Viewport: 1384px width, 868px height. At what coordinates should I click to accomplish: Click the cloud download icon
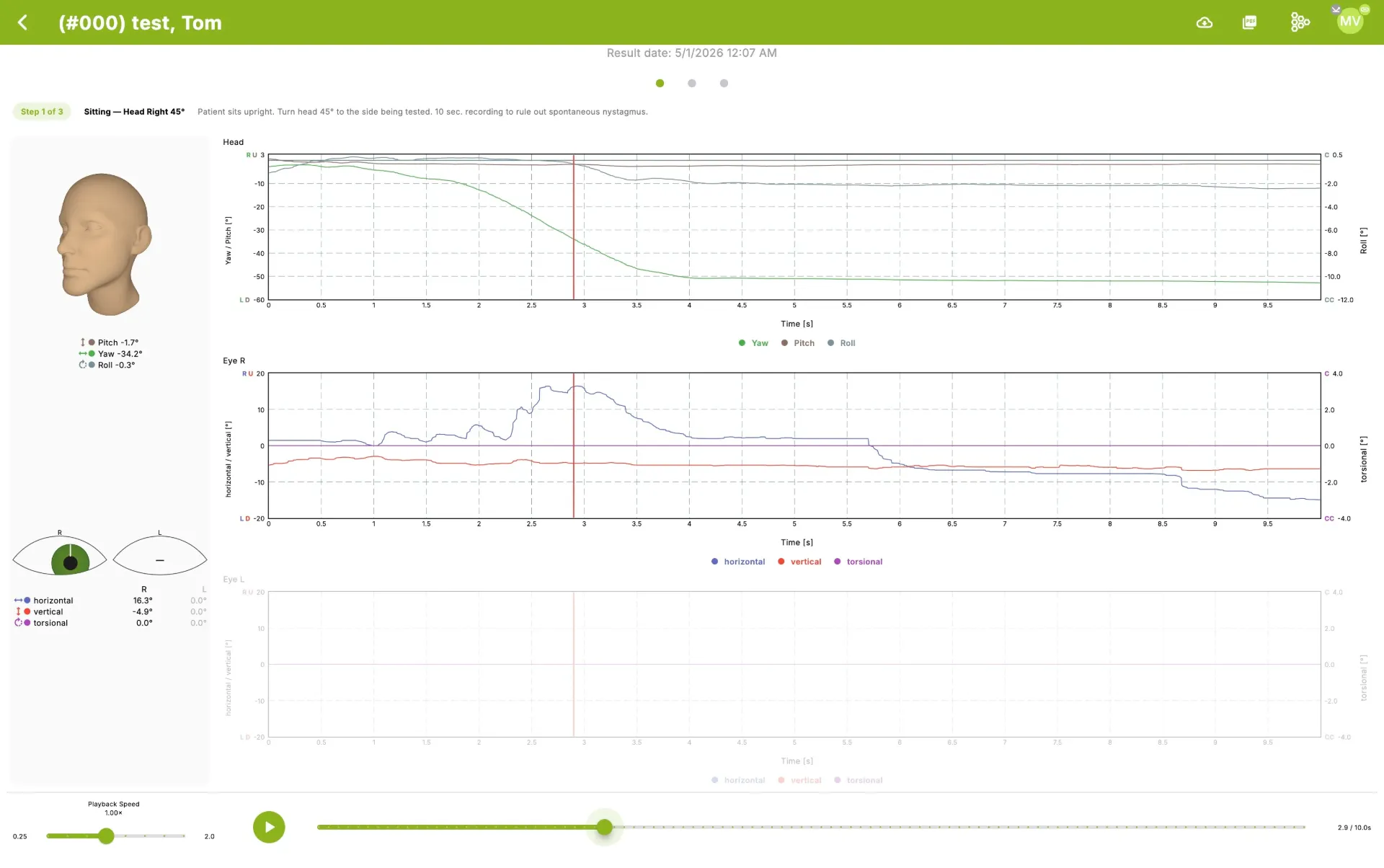click(1205, 22)
